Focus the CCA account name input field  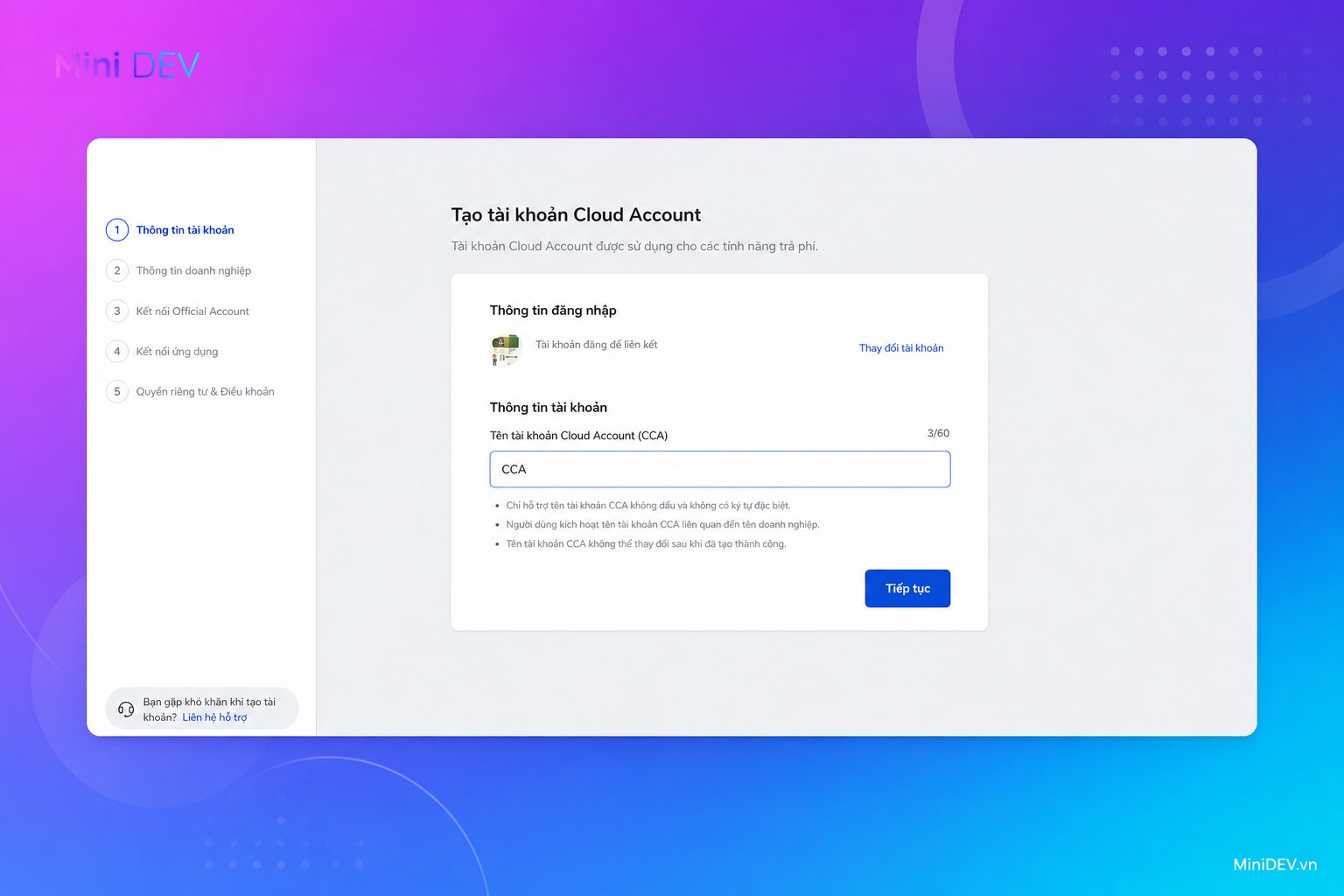(x=719, y=469)
